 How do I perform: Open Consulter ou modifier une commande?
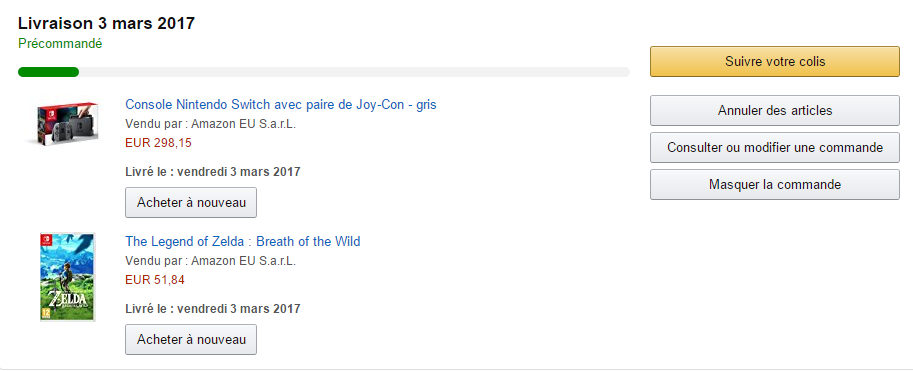tap(774, 148)
